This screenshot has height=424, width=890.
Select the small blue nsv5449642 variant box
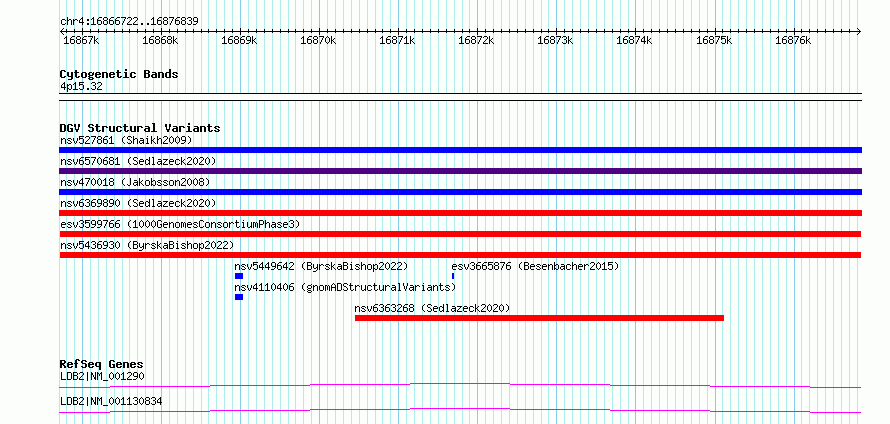[x=239, y=276]
